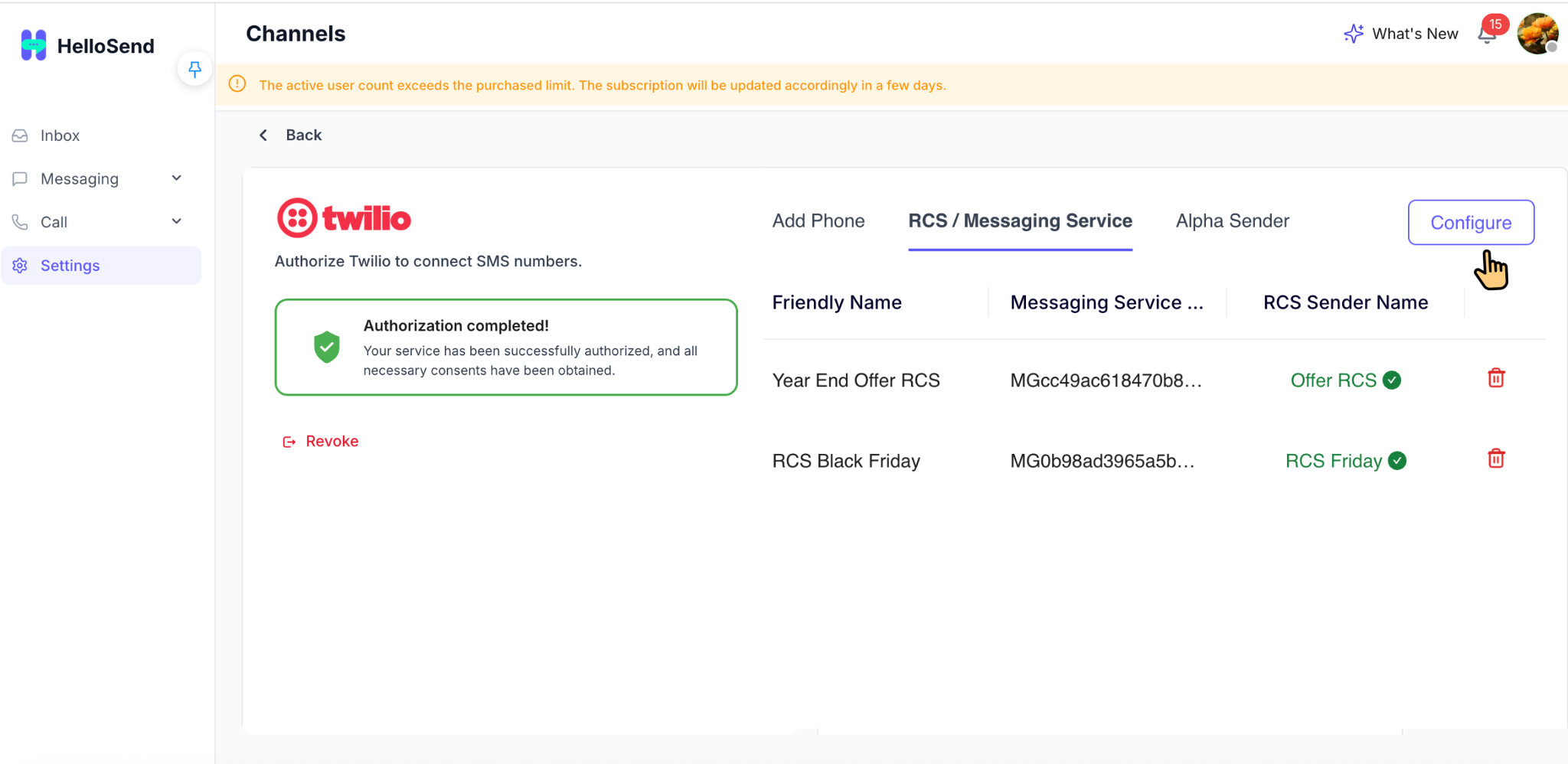Click the MGcc49ac618470b8 service ID
The height and width of the screenshot is (764, 1568).
(x=1106, y=380)
